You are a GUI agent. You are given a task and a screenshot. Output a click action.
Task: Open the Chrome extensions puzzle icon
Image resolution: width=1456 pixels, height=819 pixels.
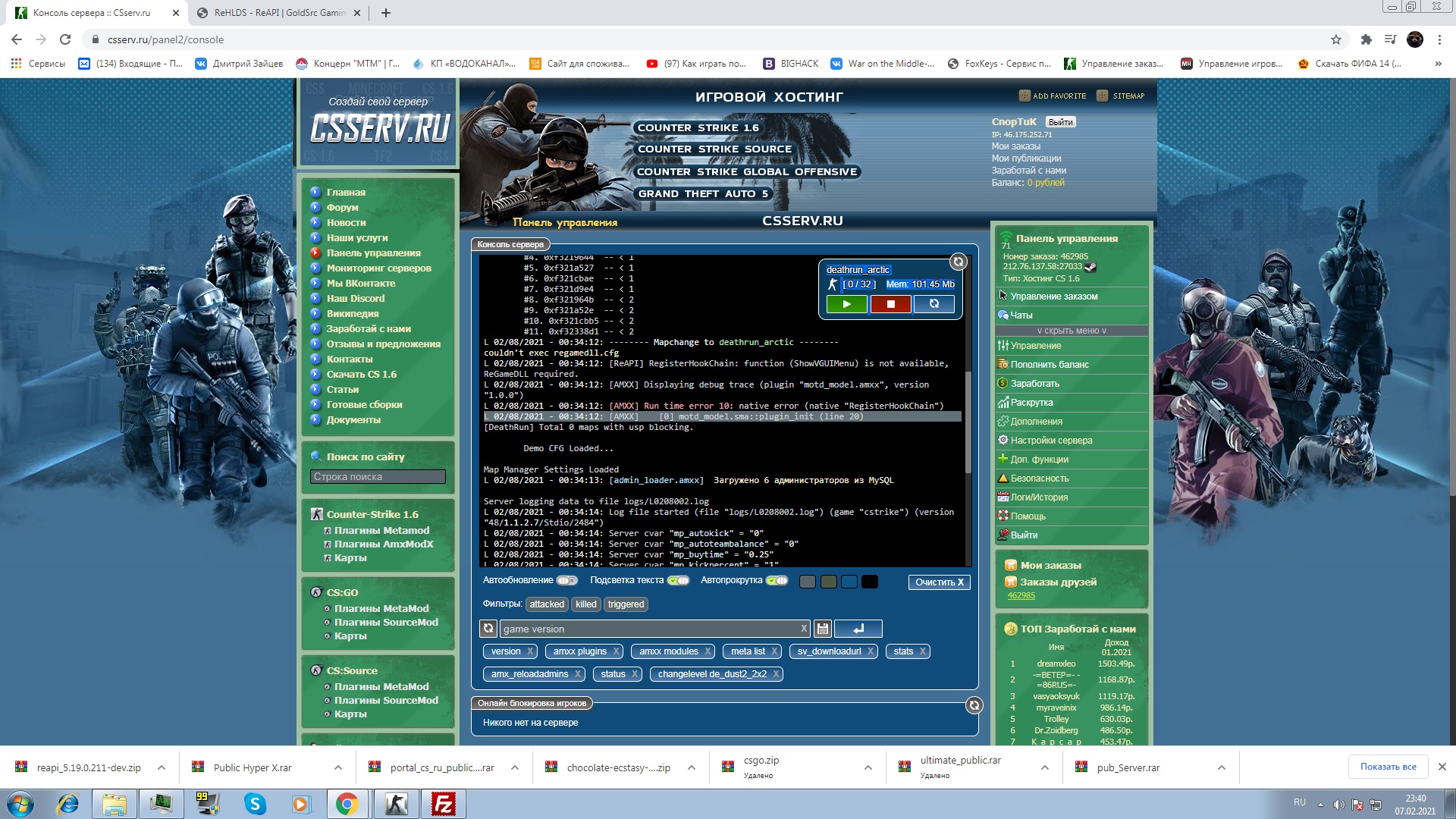point(1366,39)
